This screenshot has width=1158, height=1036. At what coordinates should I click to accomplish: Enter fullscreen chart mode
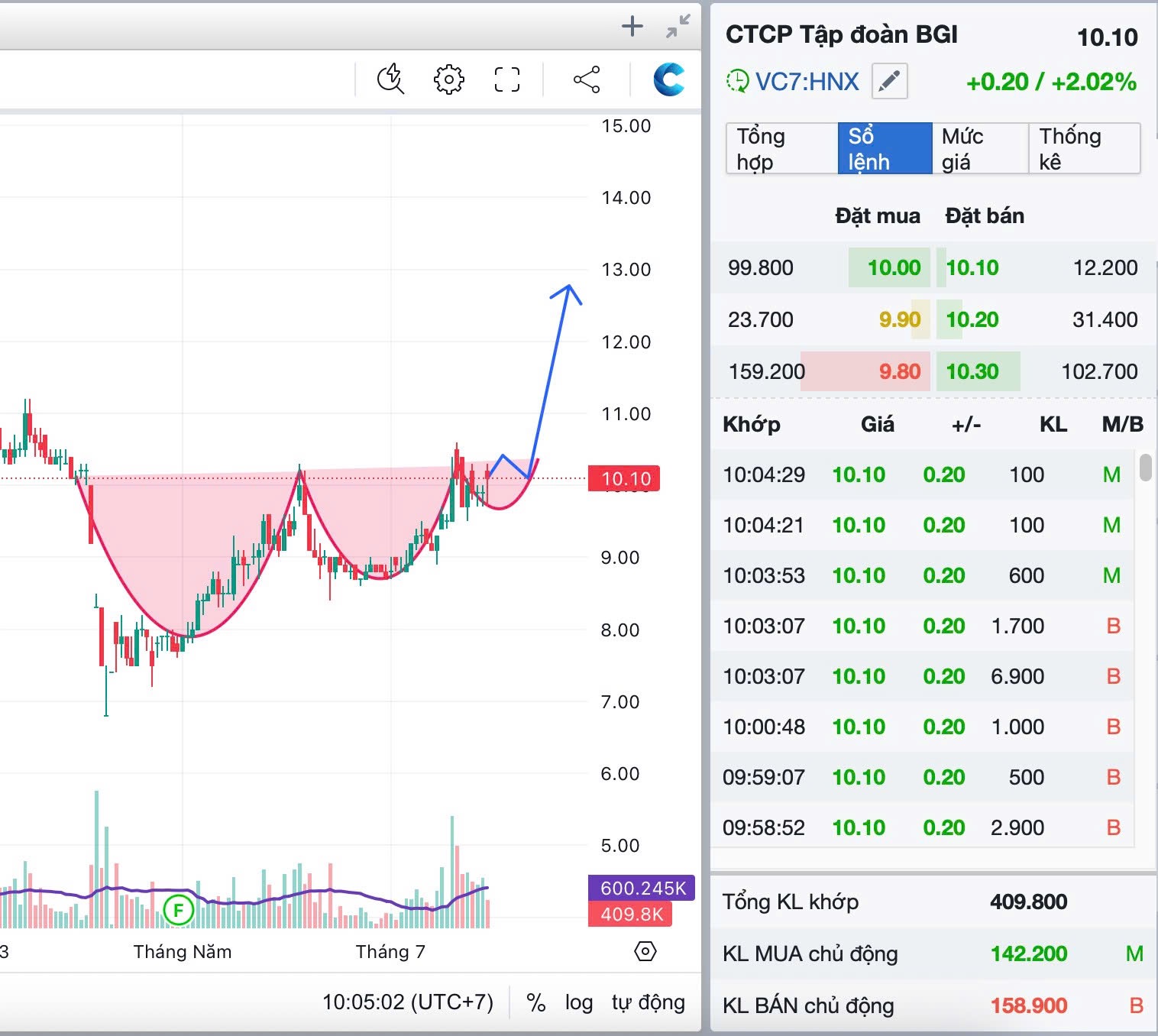[x=507, y=79]
